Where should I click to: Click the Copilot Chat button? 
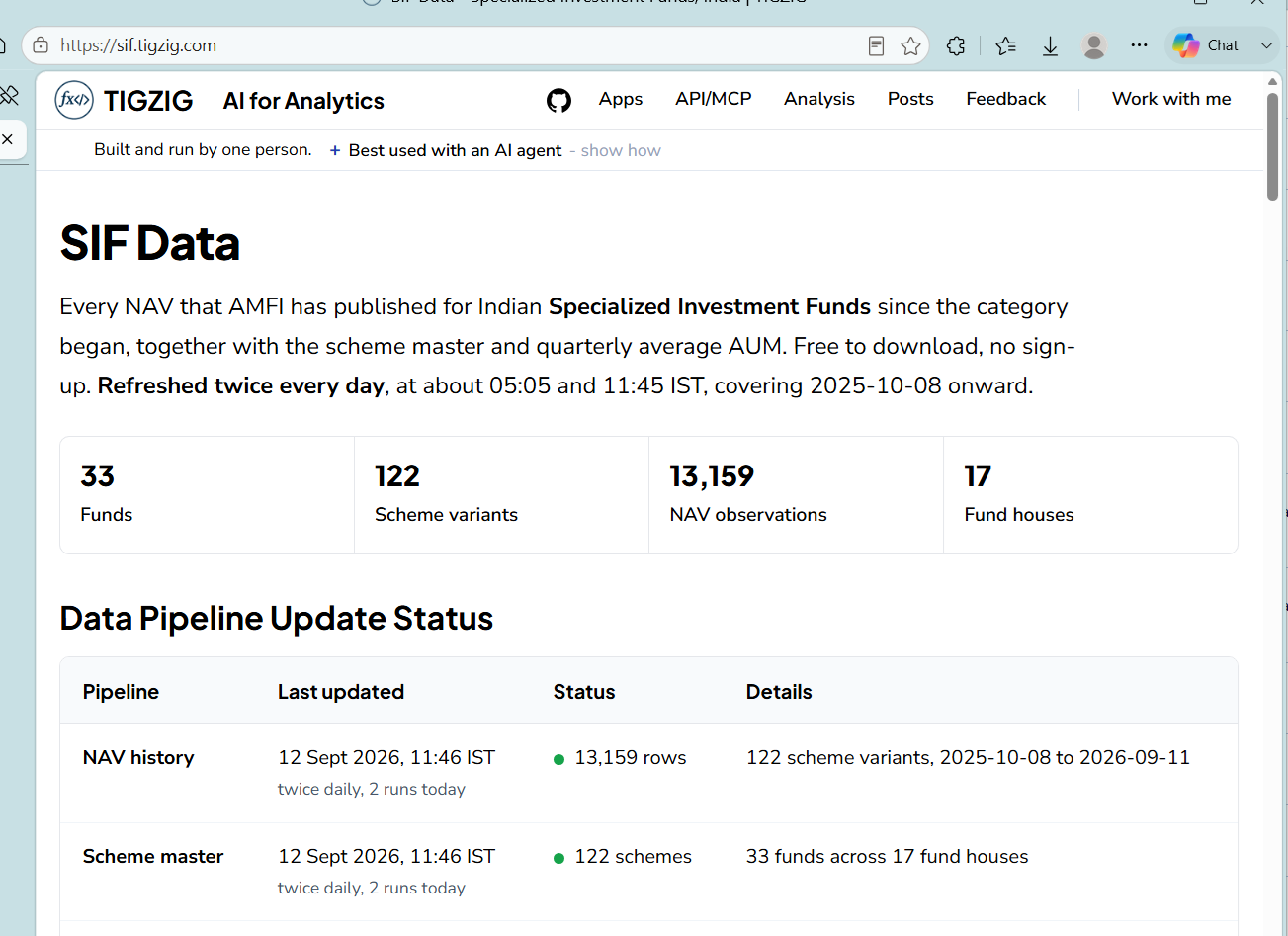[x=1206, y=45]
